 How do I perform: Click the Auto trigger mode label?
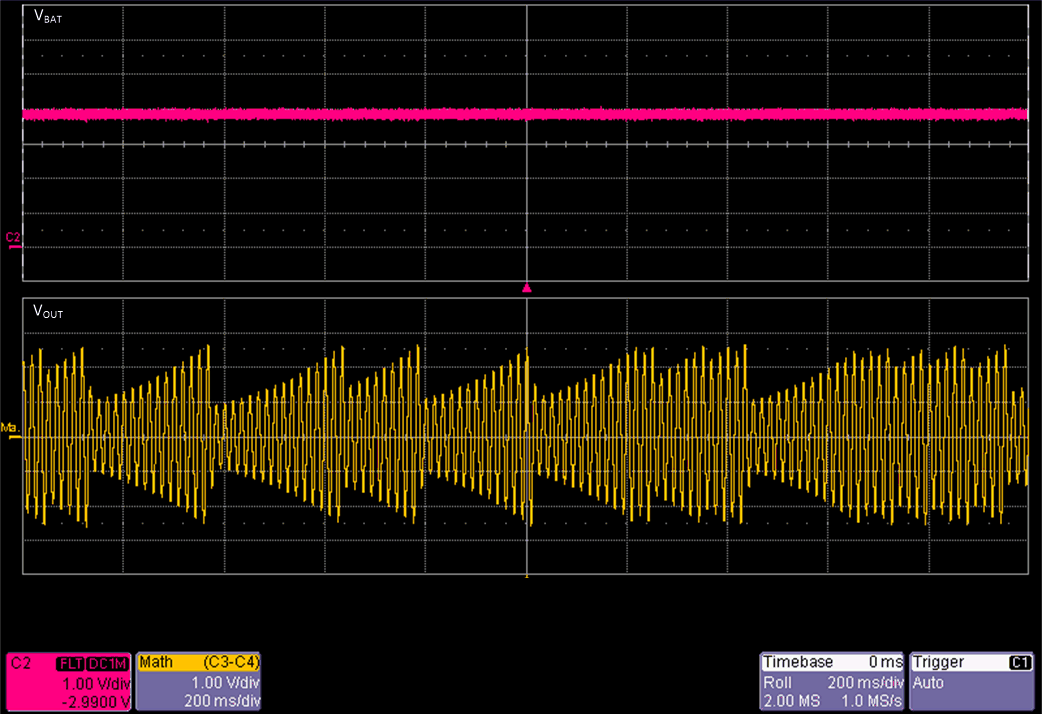coord(929,683)
